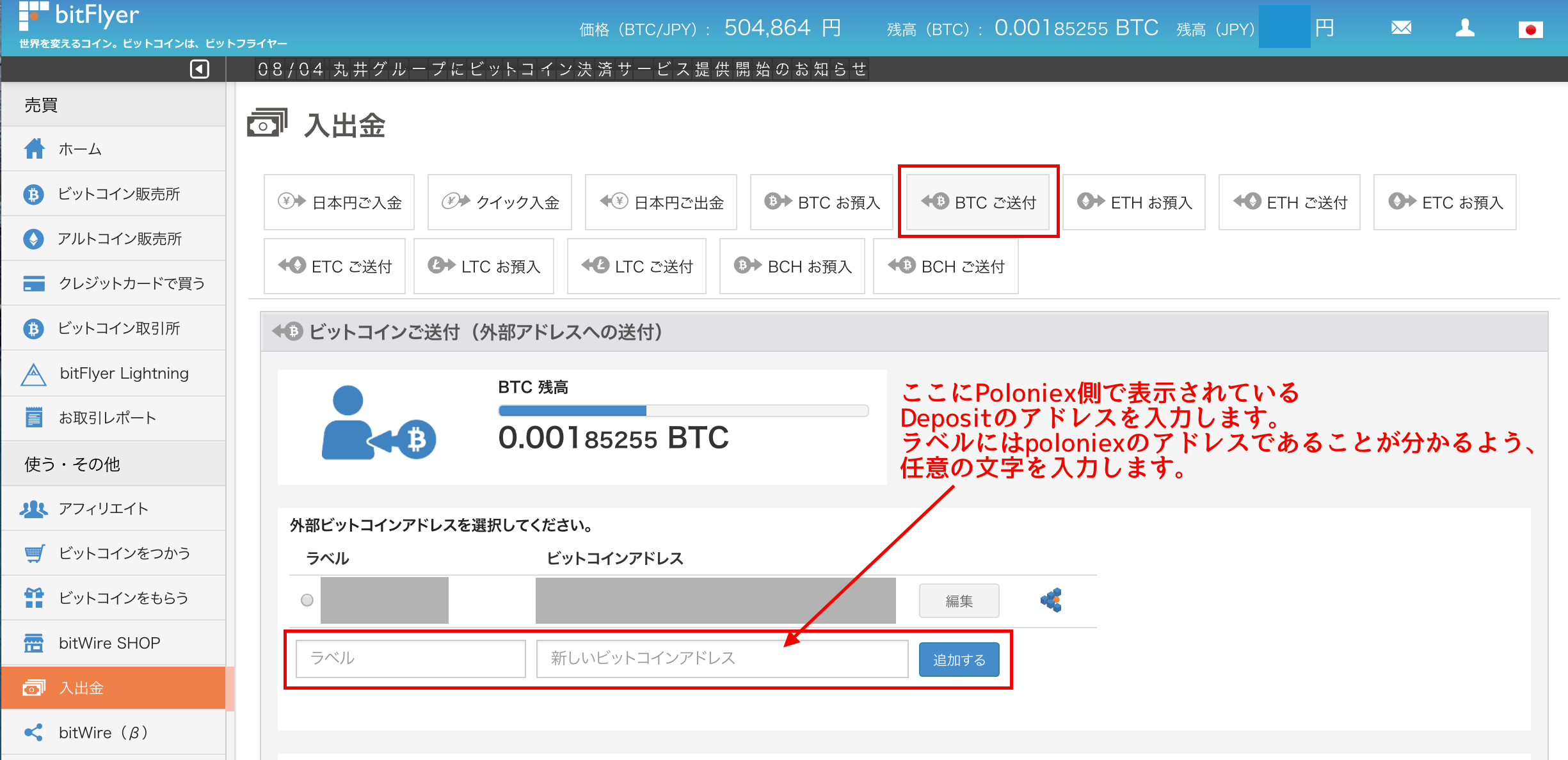Image resolution: width=1568 pixels, height=760 pixels.
Task: Select the LTC お預入 tab
Action: click(484, 266)
